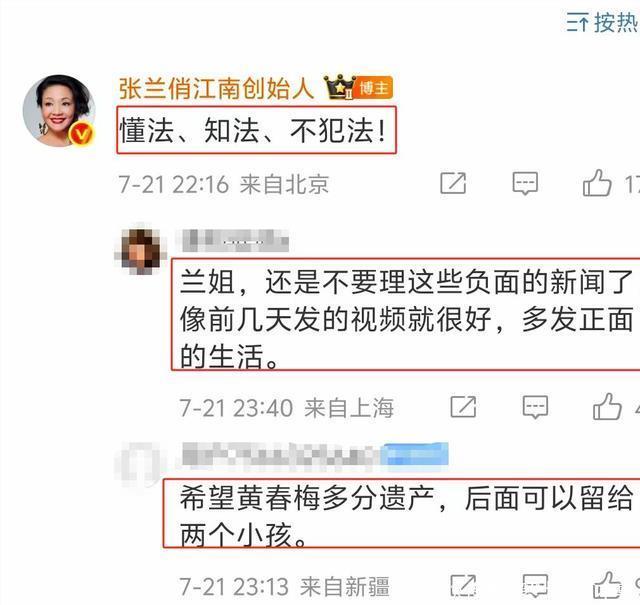Image resolution: width=640 pixels, height=605 pixels.
Task: Reply to the 懂法、知法 comment
Action: coord(525,183)
